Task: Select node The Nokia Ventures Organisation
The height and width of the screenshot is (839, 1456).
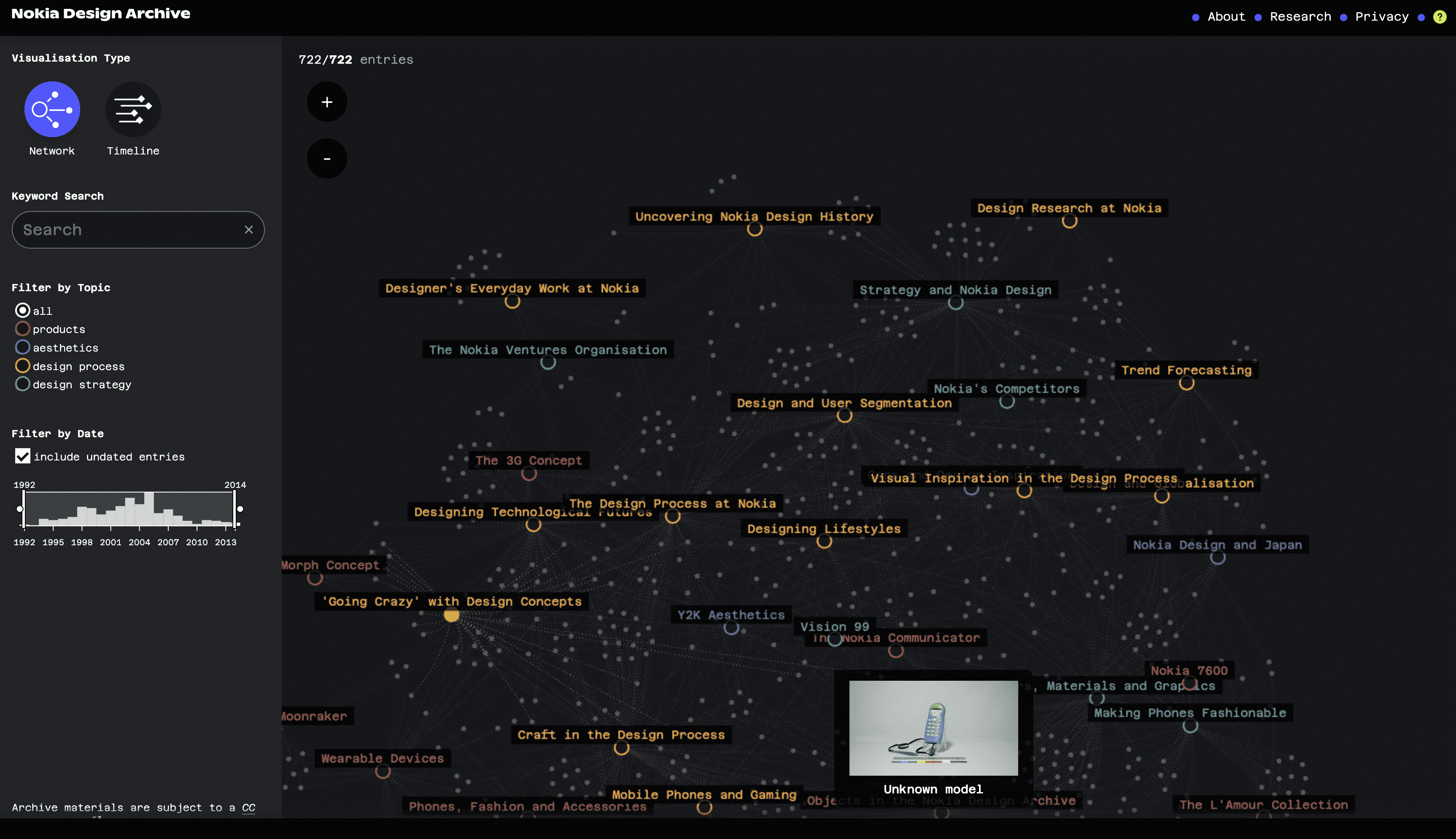Action: pos(548,363)
